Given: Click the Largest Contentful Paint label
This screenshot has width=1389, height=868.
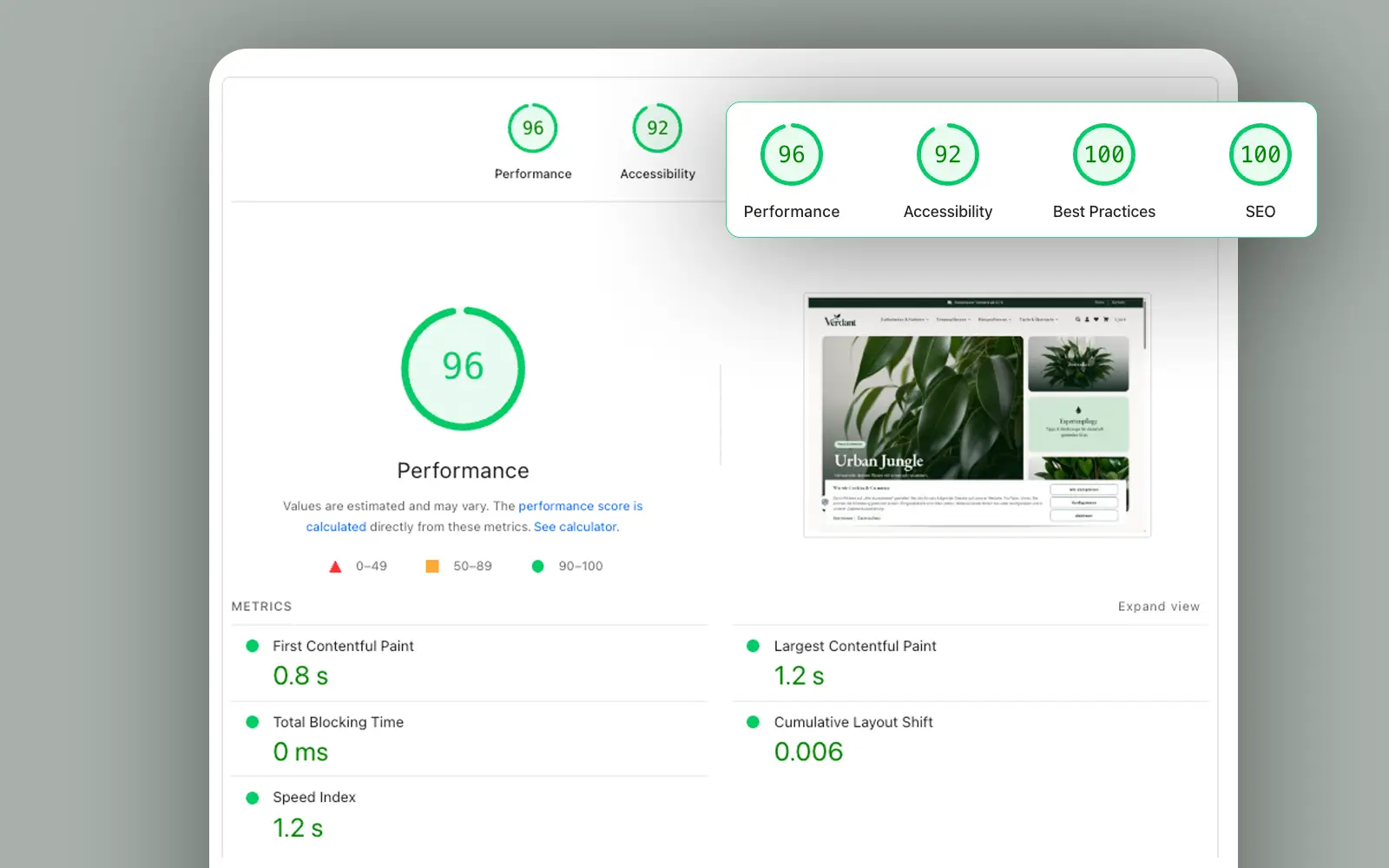Looking at the screenshot, I should pos(855,646).
